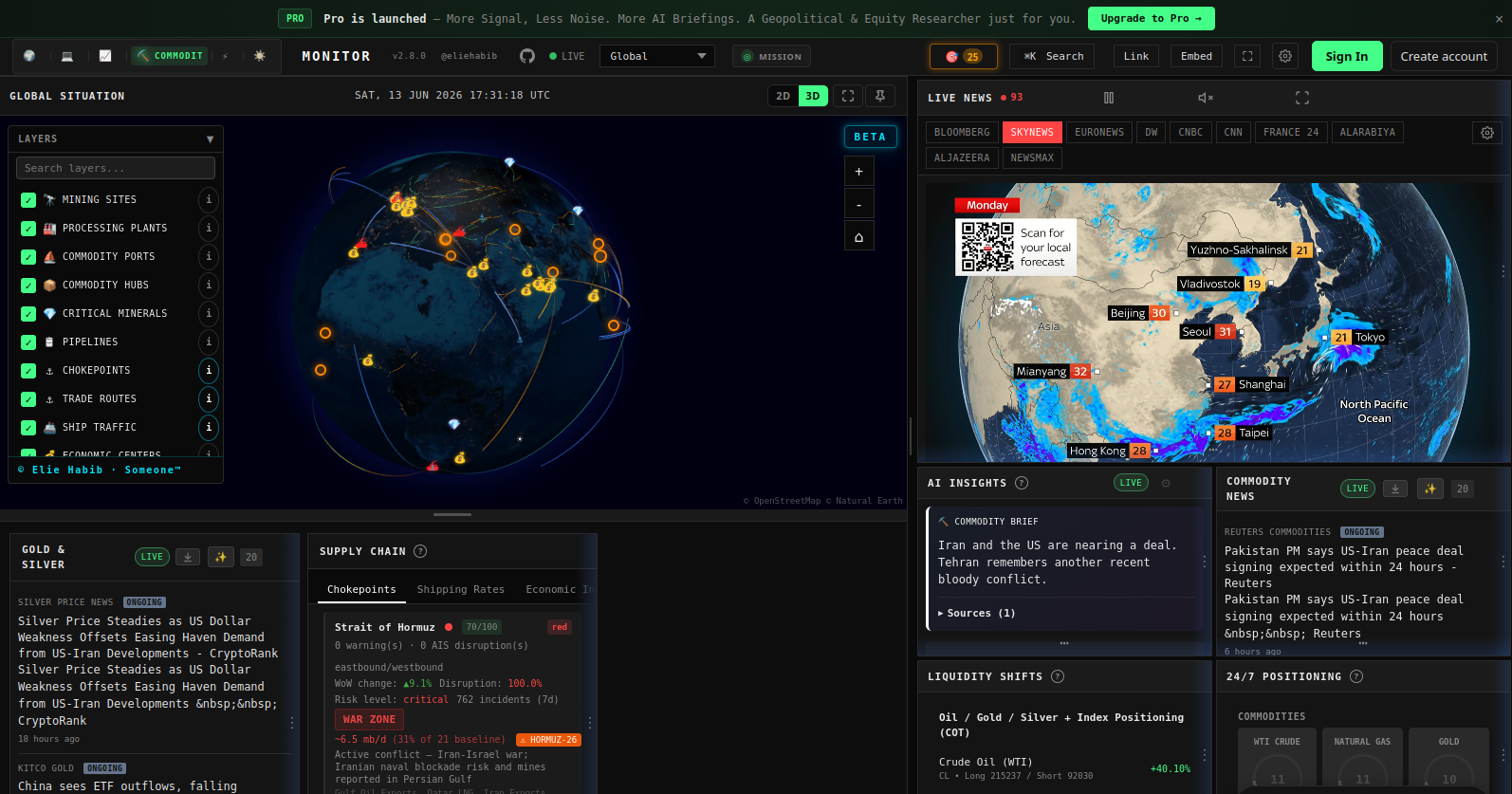Hide the Ship Traffic layer
The width and height of the screenshot is (1512, 794).
pos(28,428)
